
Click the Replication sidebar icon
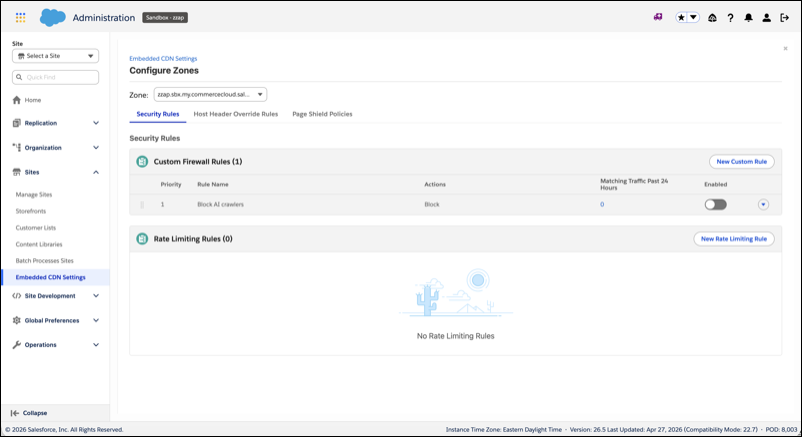[17, 123]
